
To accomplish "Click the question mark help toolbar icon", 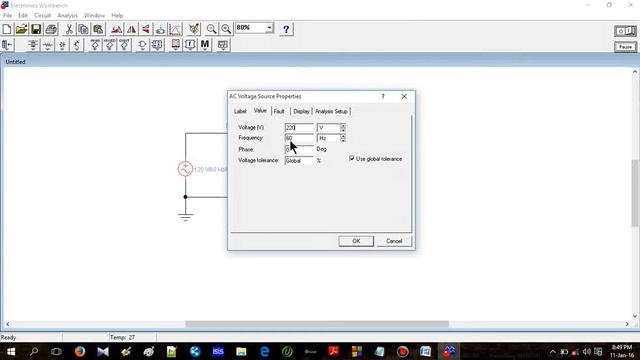I will point(286,29).
